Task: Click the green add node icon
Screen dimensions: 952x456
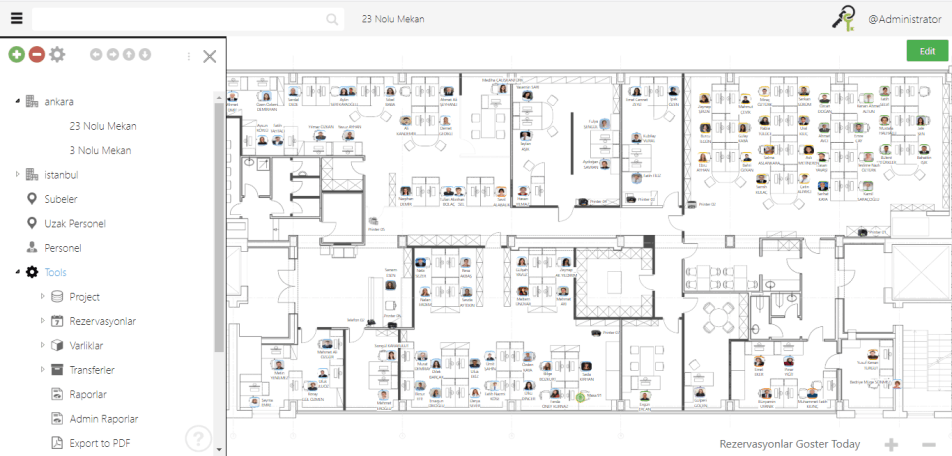Action: point(16,55)
